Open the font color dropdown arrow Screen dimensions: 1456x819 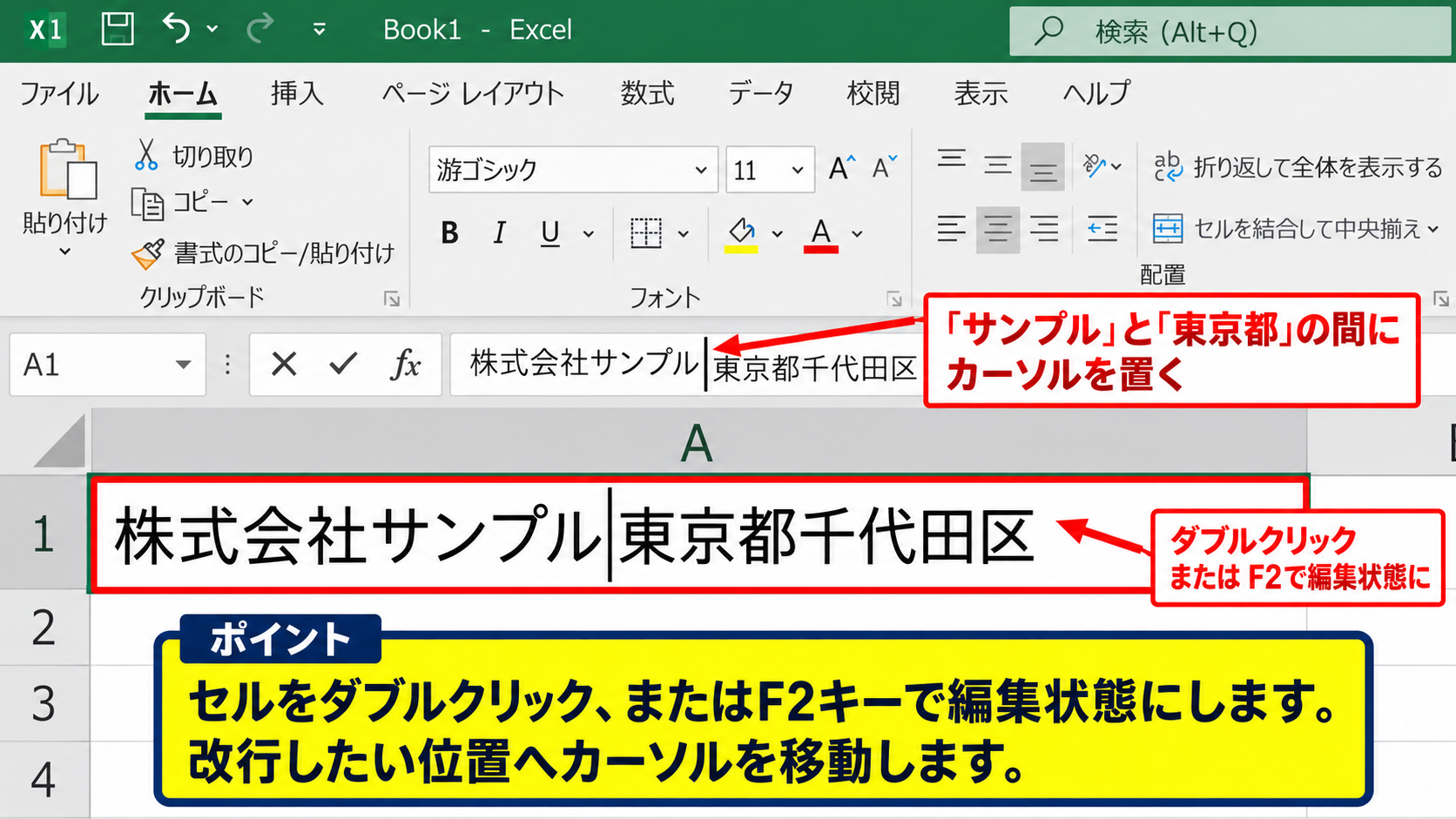click(x=858, y=234)
